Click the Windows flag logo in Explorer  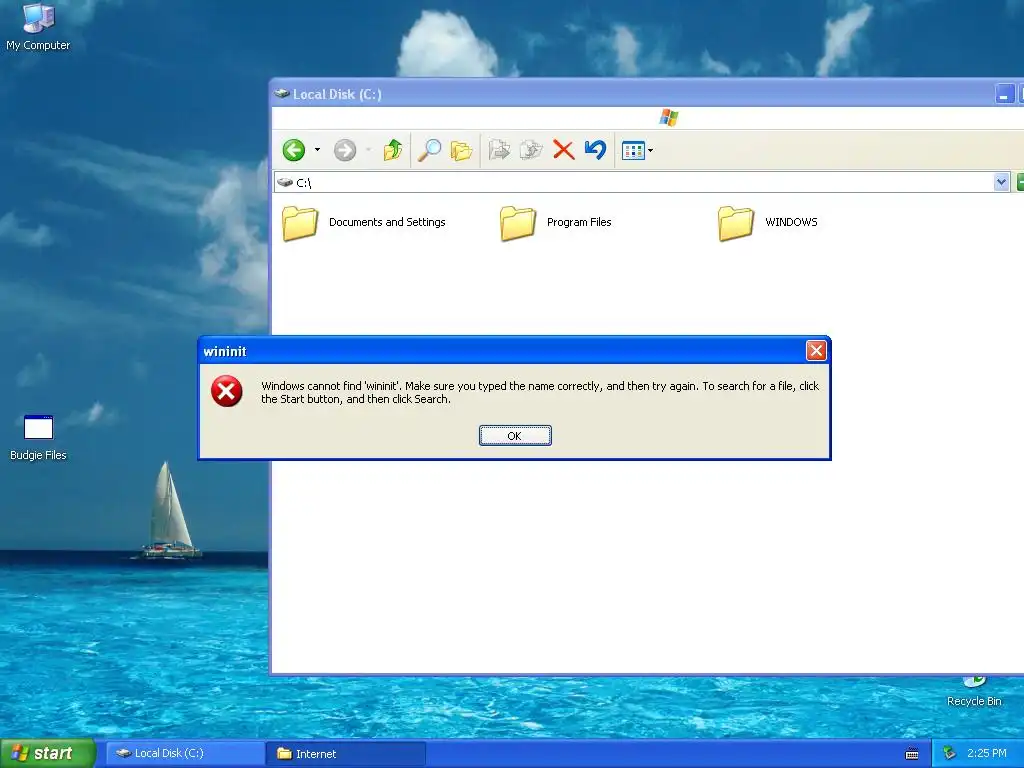click(668, 118)
